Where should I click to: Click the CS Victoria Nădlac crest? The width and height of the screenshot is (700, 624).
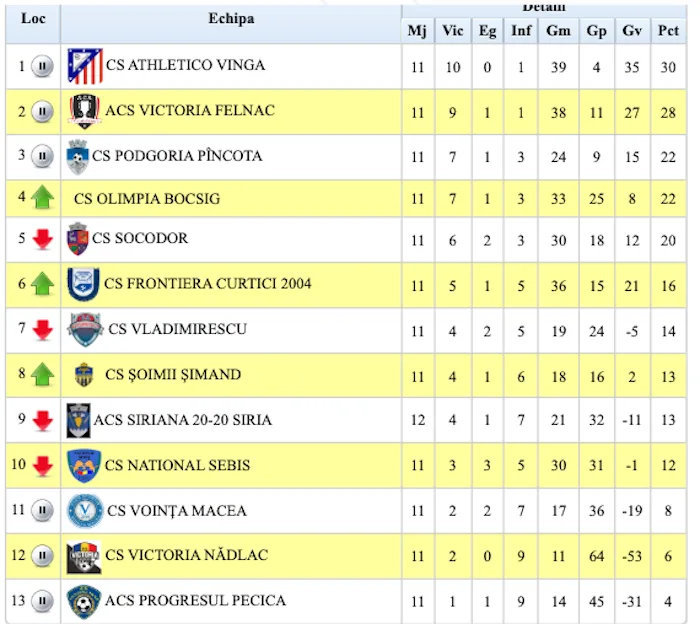(x=84, y=556)
